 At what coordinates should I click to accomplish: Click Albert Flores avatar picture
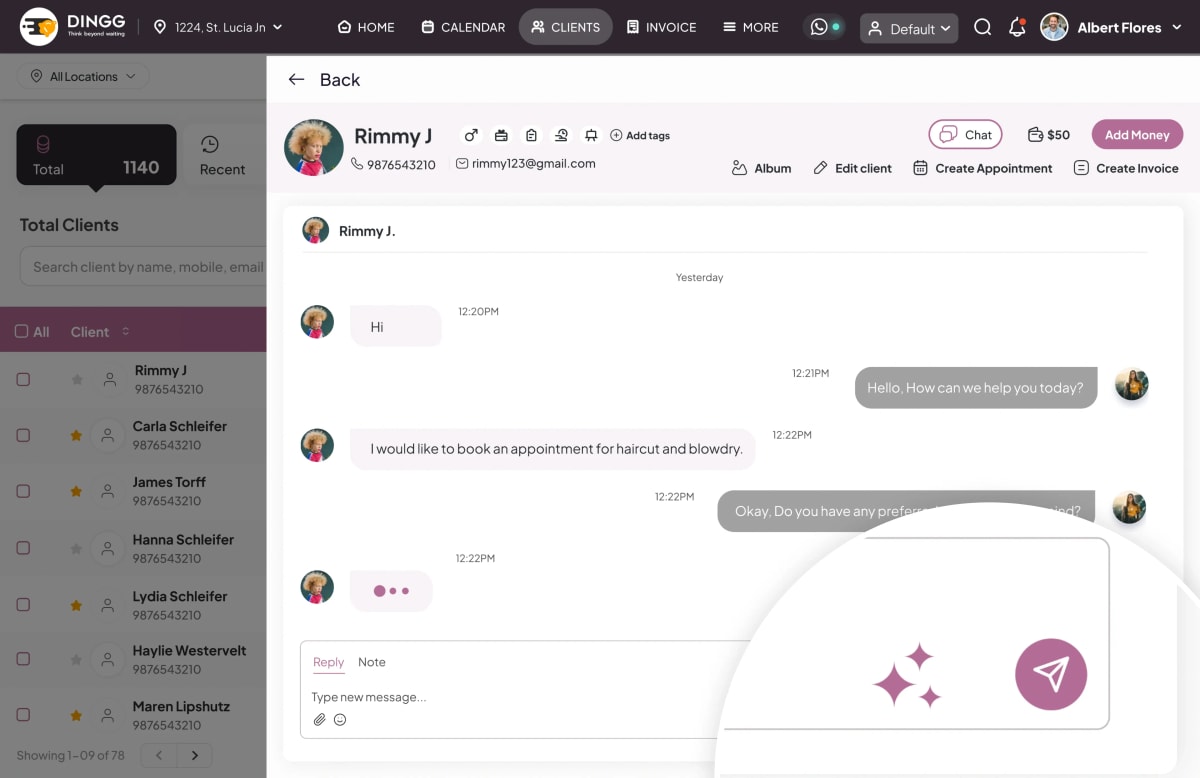pos(1054,27)
